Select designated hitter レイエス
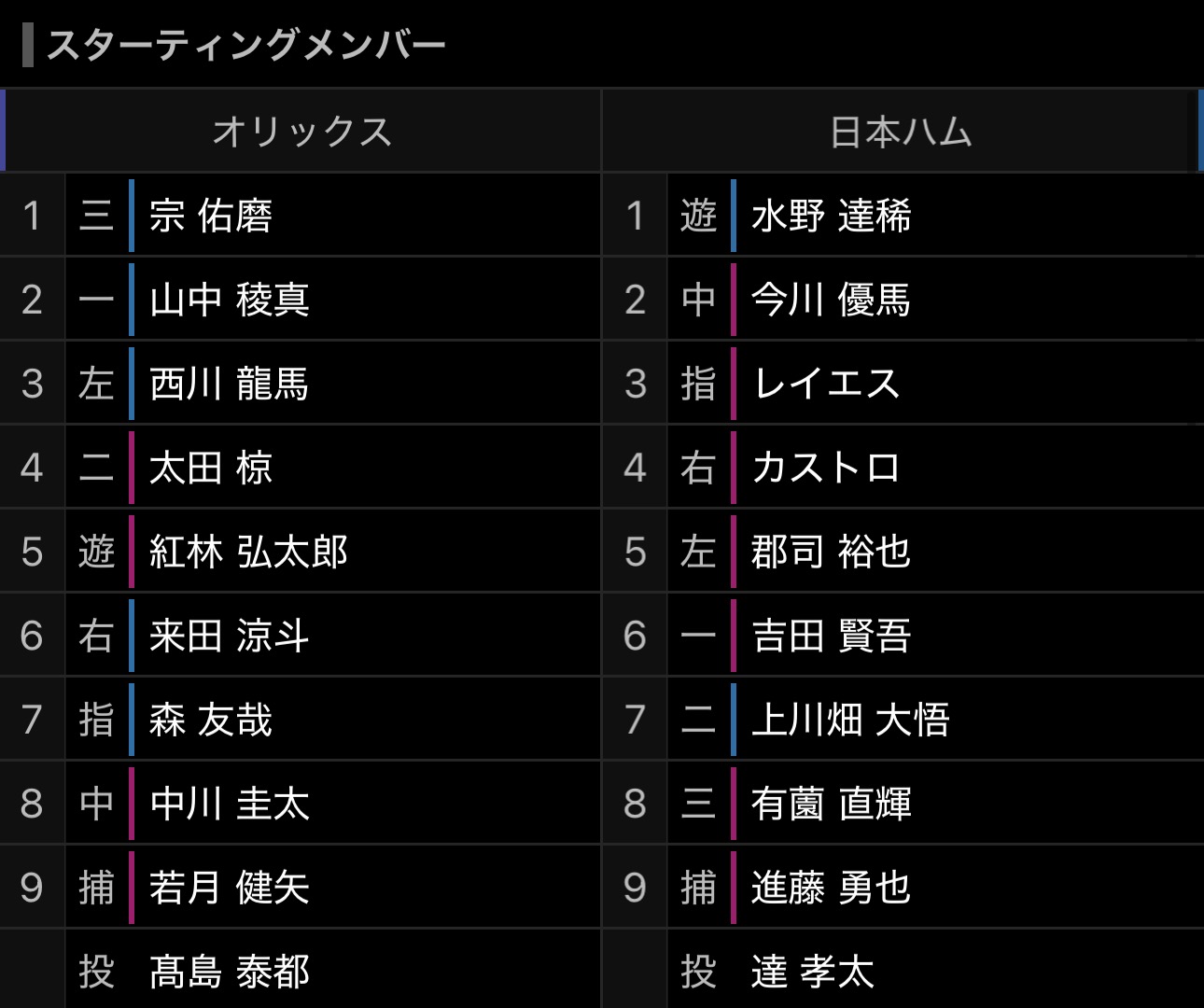Screen dimensions: 1204x1008 click(x=826, y=384)
